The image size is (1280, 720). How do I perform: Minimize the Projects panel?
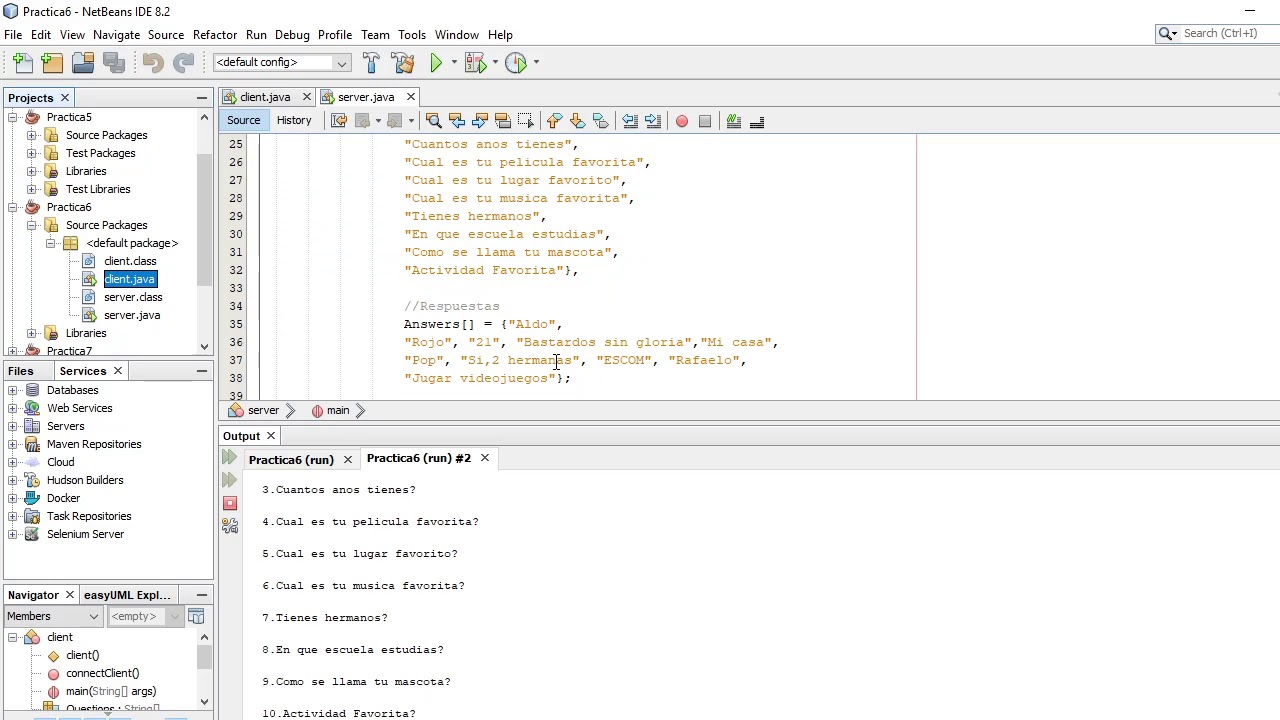pyautogui.click(x=202, y=98)
